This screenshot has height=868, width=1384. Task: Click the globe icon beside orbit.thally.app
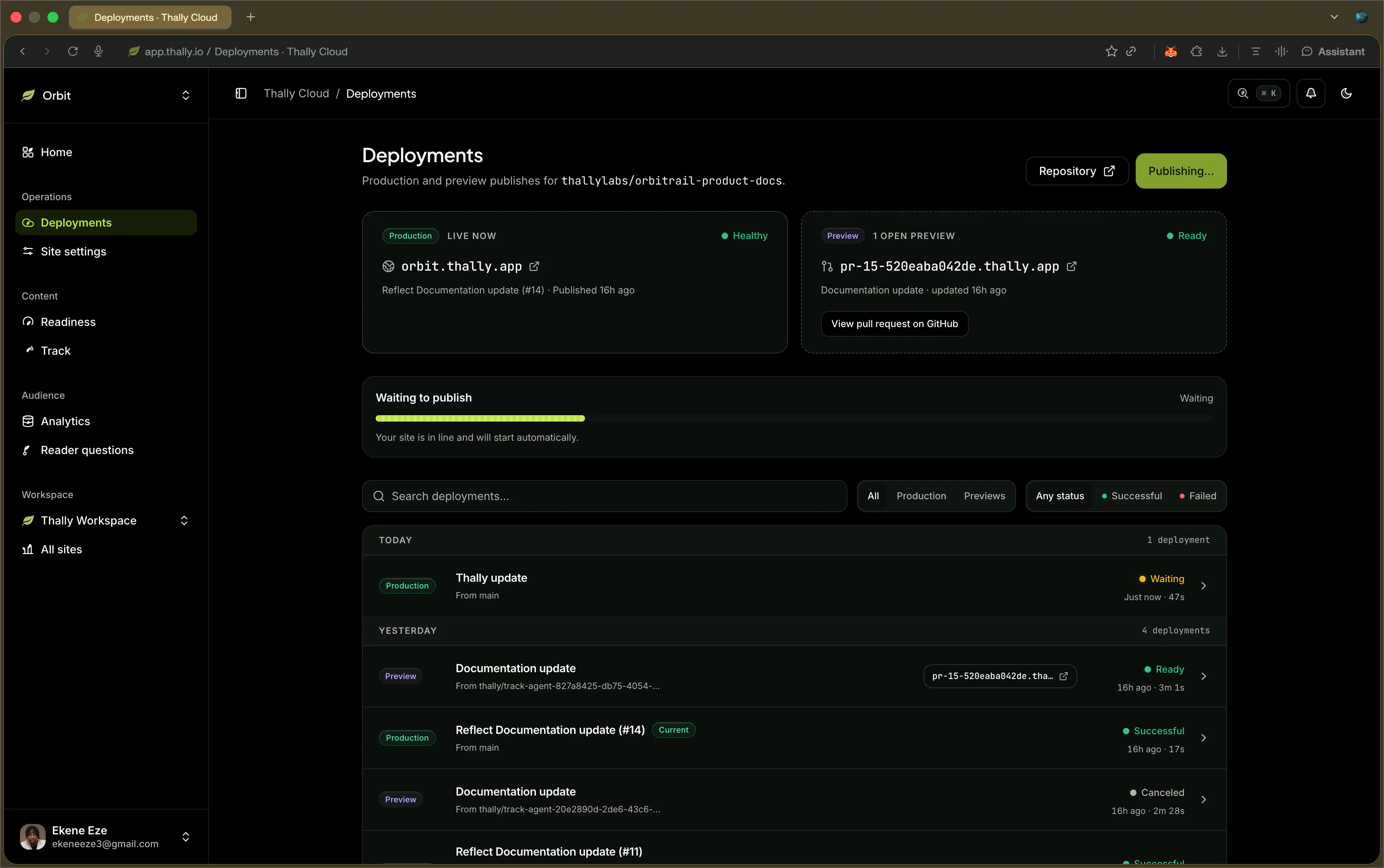click(x=388, y=266)
